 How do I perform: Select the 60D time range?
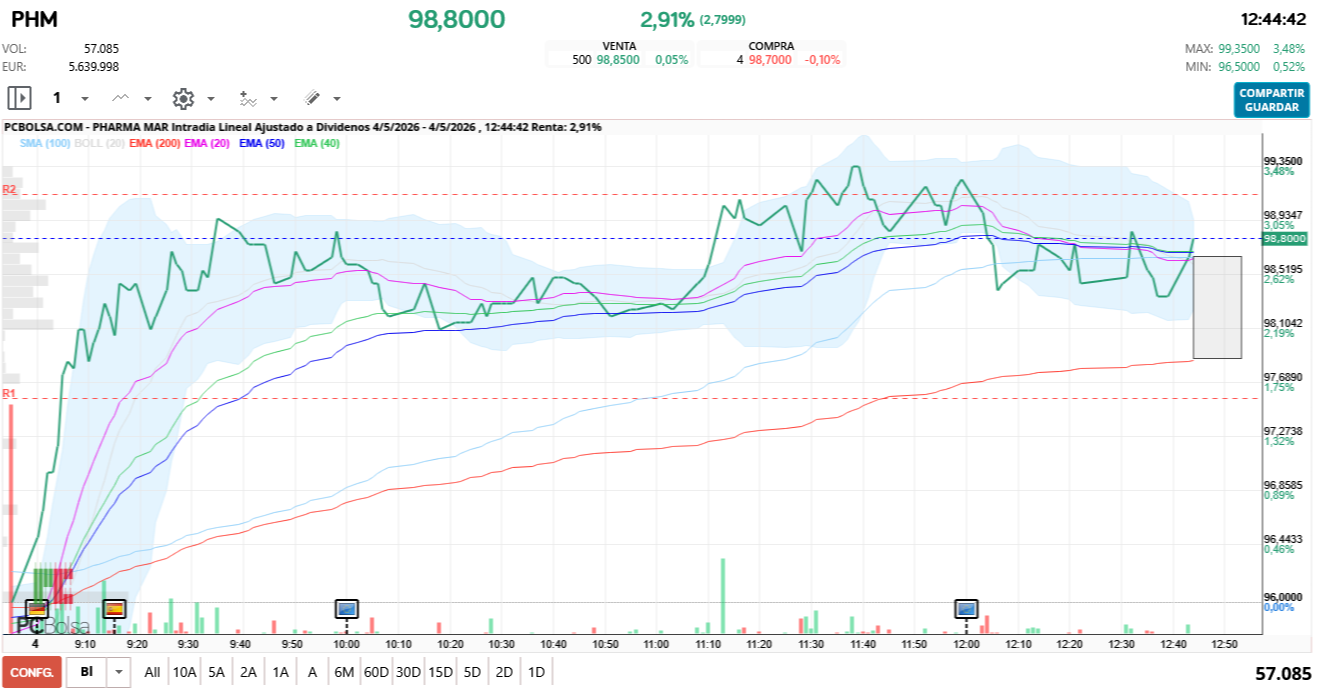(376, 672)
